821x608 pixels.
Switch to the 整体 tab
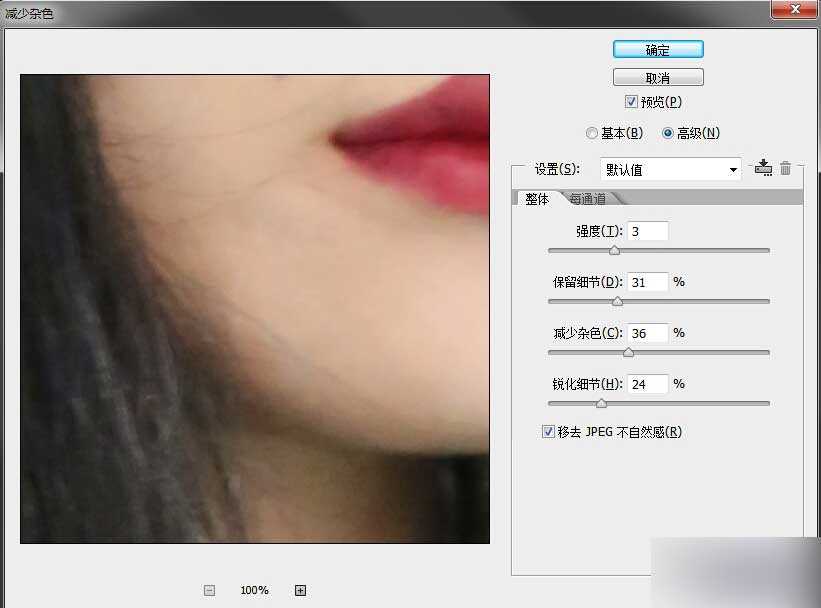tap(536, 199)
